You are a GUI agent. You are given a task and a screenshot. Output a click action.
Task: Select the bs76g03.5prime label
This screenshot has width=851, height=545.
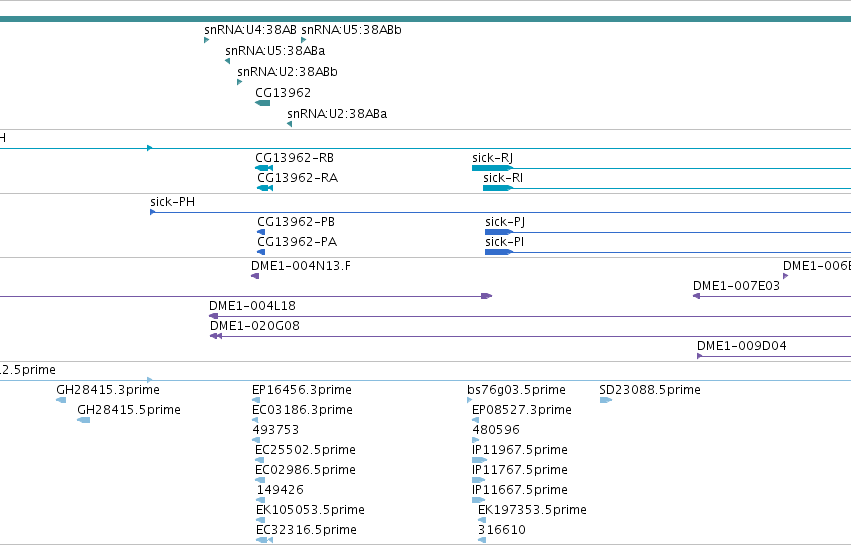516,390
